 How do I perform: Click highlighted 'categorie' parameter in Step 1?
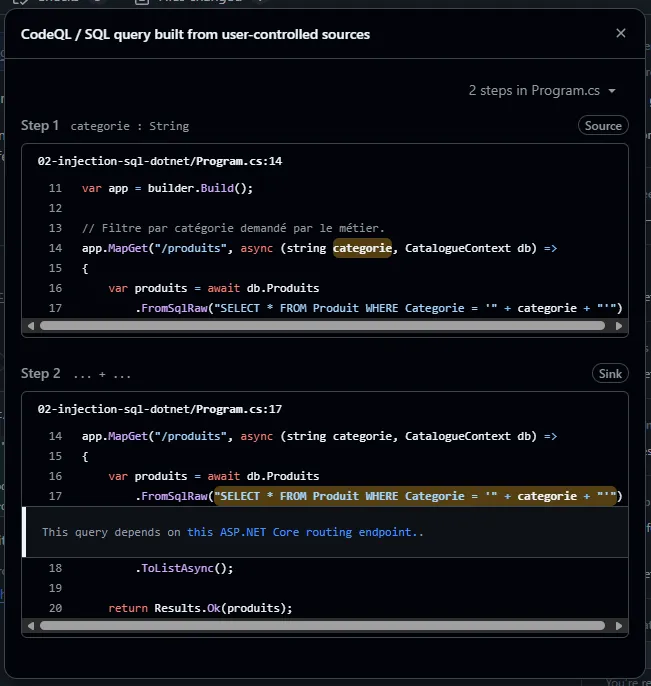pyautogui.click(x=362, y=248)
